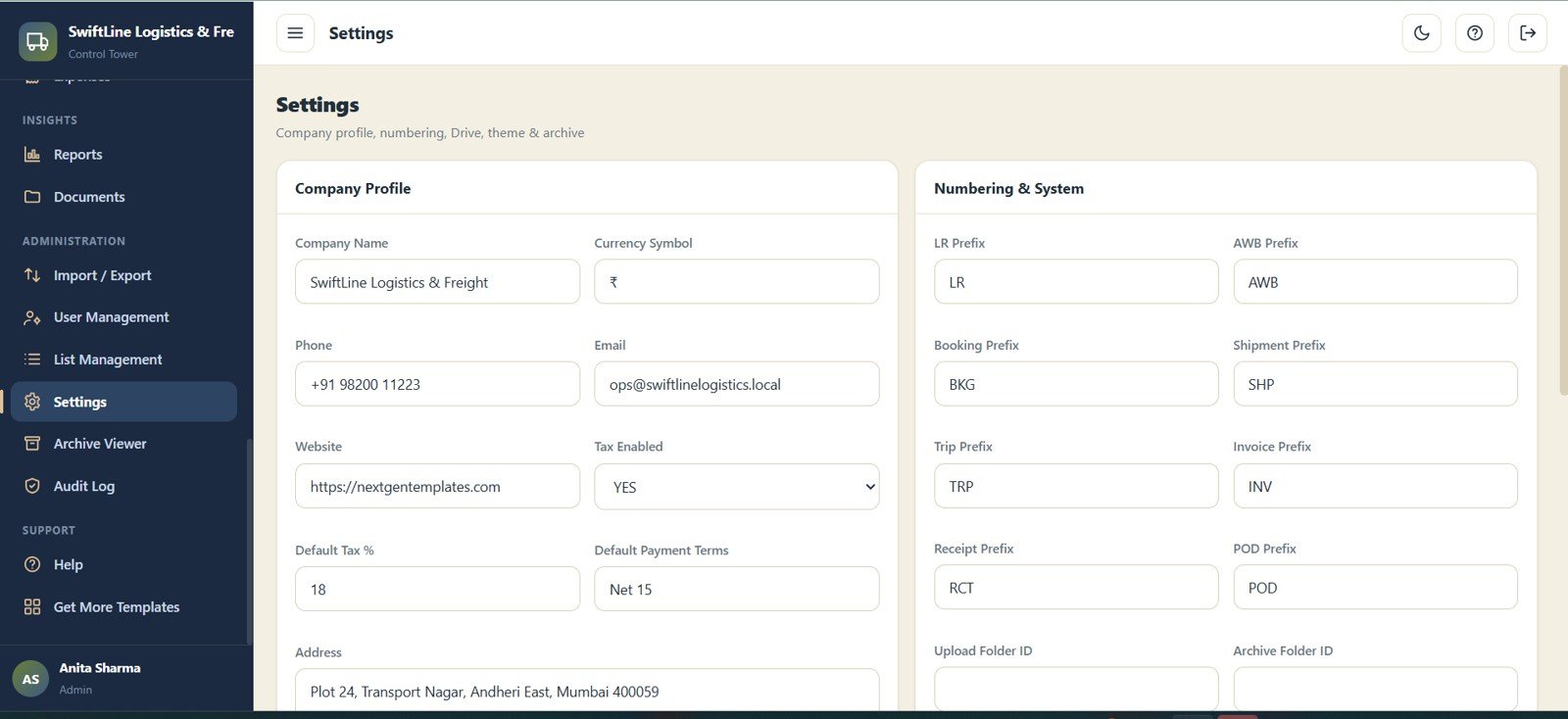Open Documents in the sidebar
Image resolution: width=1568 pixels, height=719 pixels.
point(123,197)
